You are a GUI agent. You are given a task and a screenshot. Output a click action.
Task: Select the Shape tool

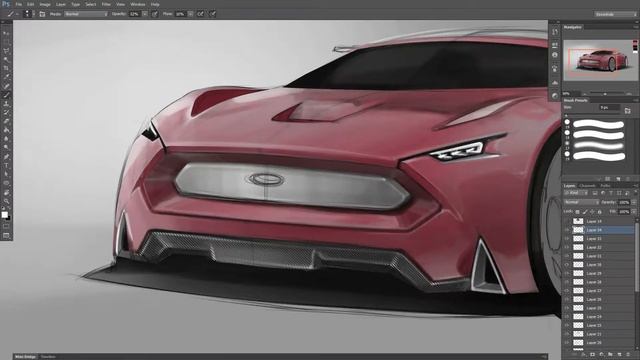tap(6, 183)
